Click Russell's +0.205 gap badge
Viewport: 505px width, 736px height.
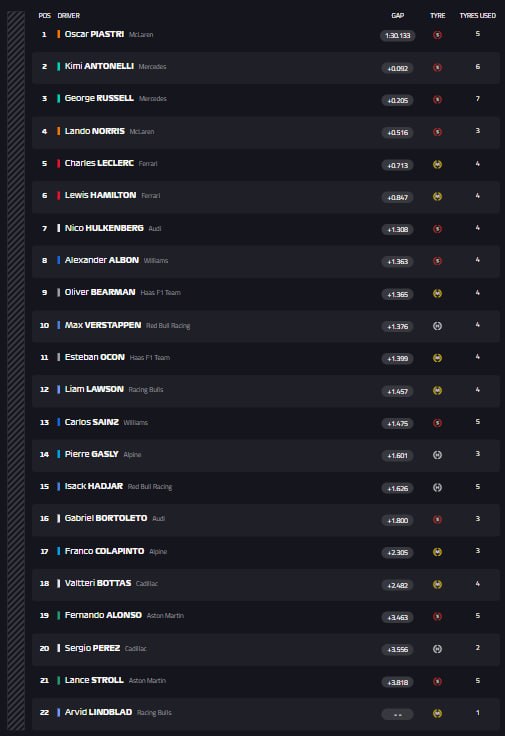tap(398, 100)
